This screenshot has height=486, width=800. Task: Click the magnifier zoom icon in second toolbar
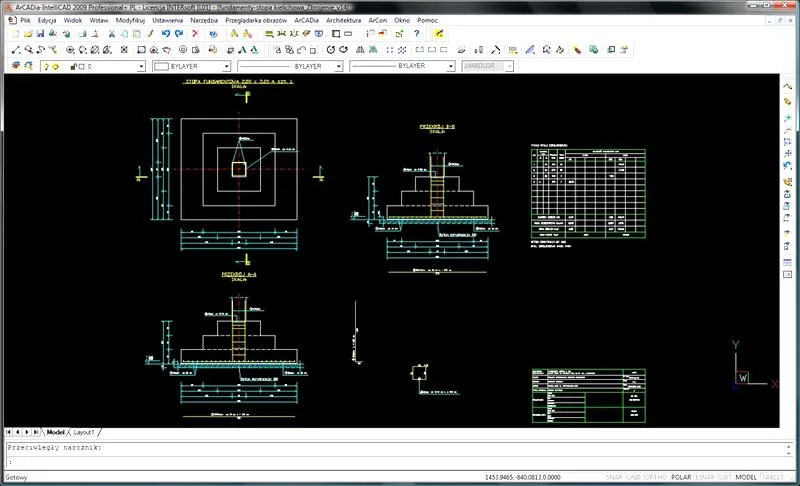tap(28, 49)
